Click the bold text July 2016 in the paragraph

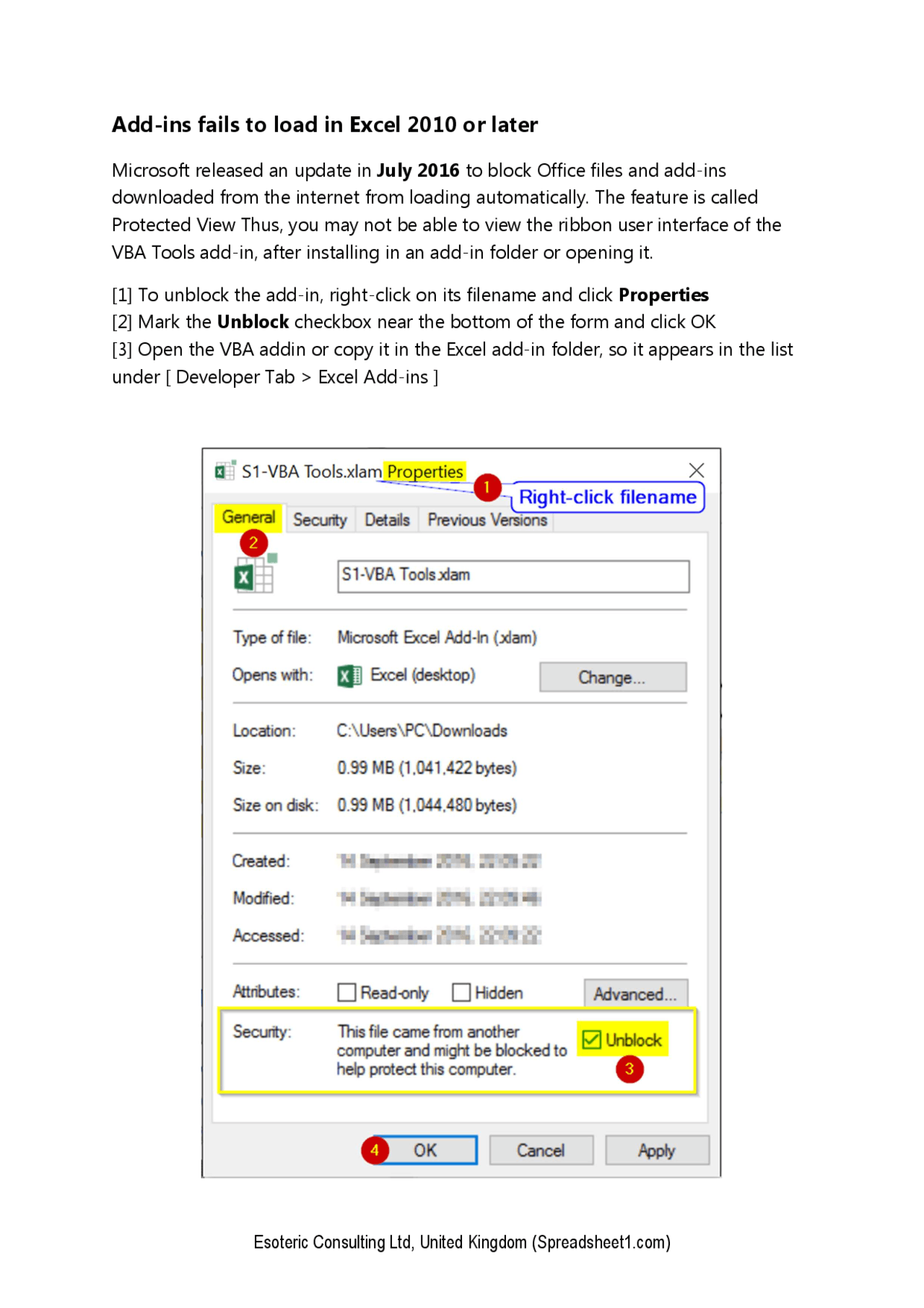418,170
